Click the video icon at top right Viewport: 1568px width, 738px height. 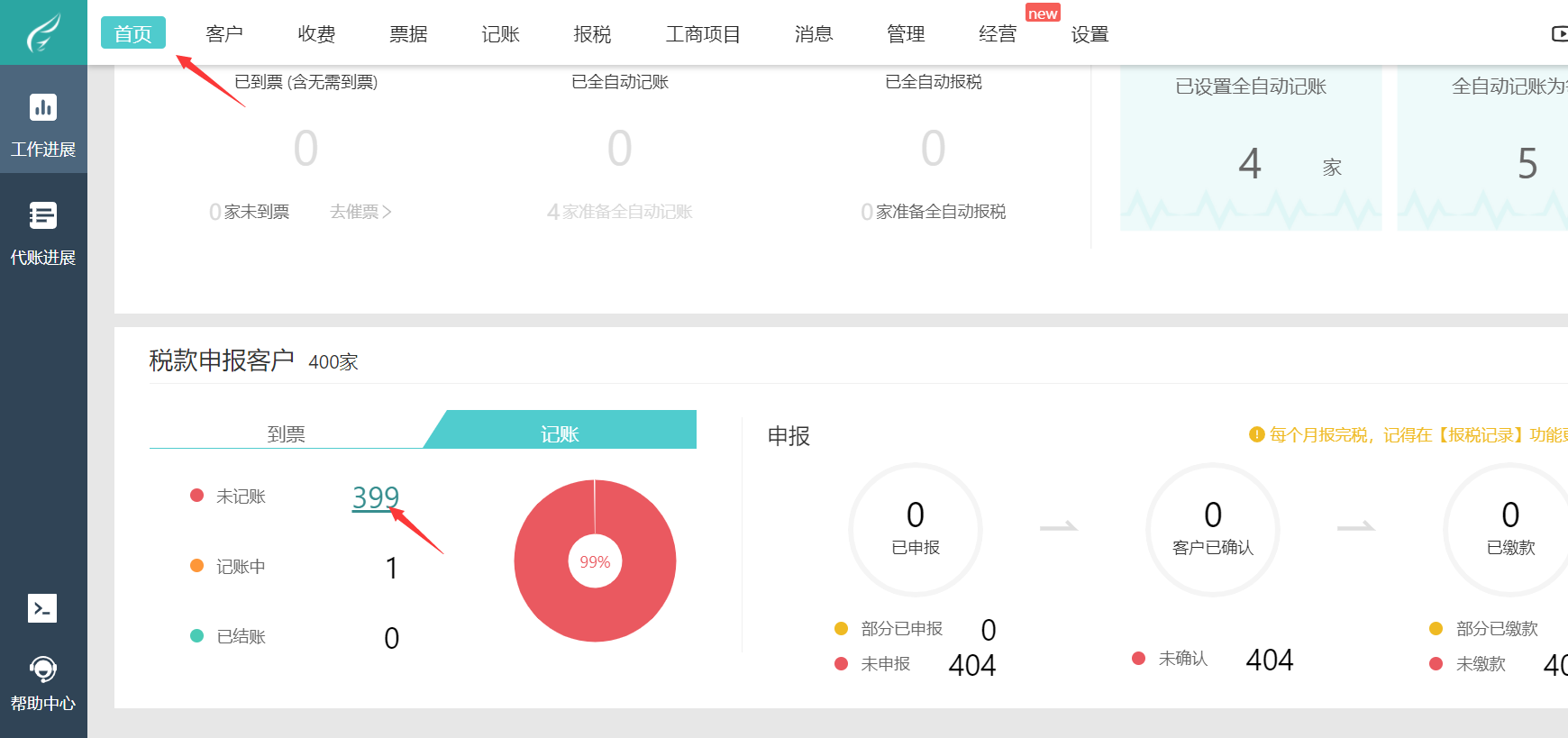coord(1559,34)
